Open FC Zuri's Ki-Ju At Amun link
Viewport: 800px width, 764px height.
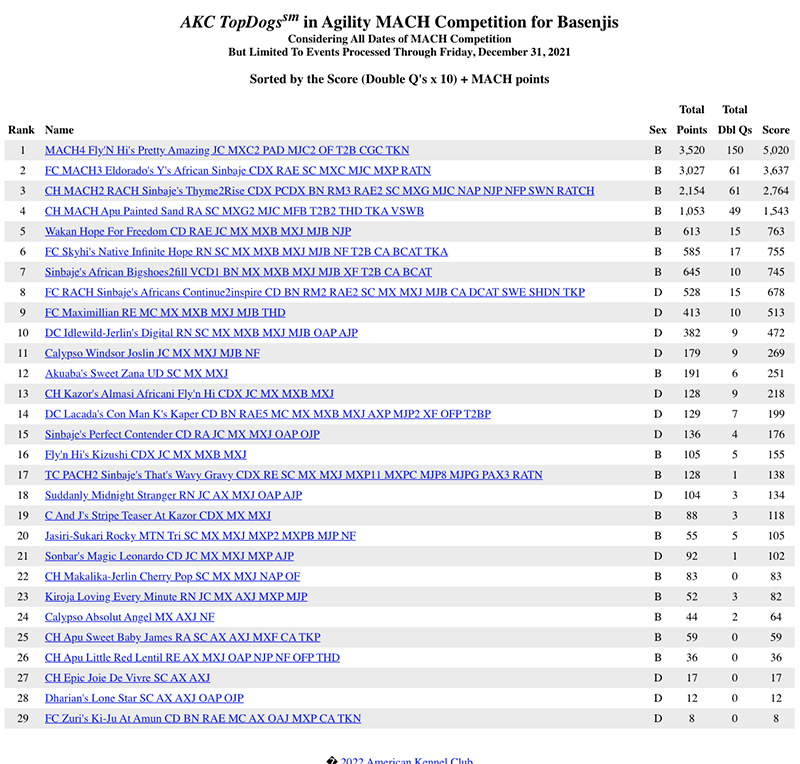203,718
